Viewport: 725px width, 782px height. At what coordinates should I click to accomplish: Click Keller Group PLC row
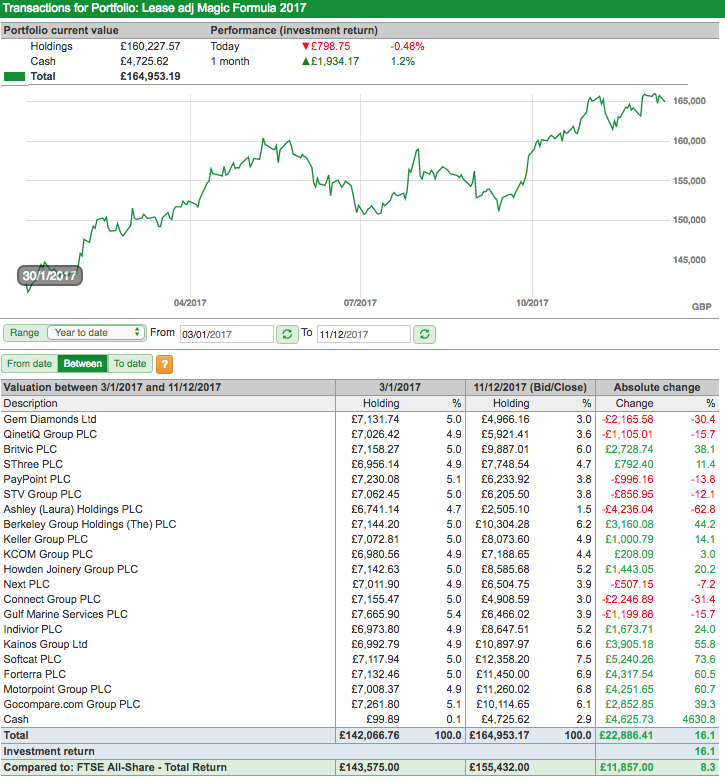point(360,539)
